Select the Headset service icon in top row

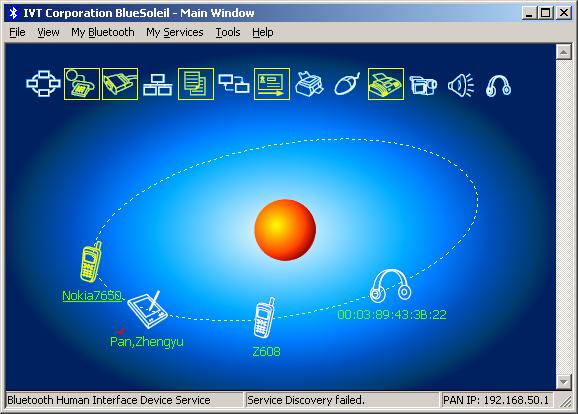tap(498, 86)
